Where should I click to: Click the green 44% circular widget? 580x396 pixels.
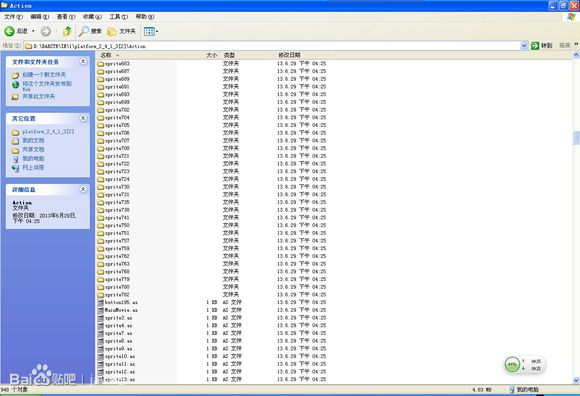512,365
